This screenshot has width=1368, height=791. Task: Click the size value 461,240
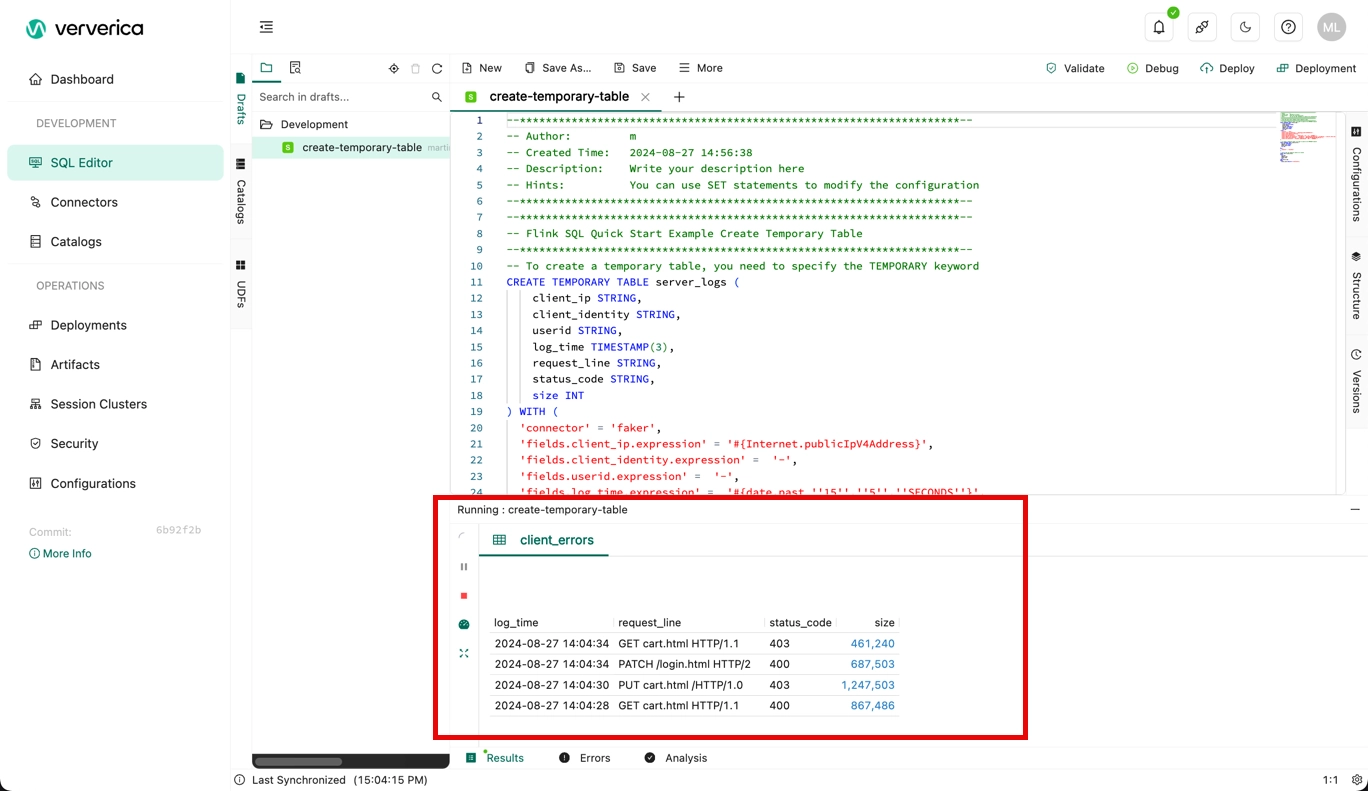click(873, 643)
